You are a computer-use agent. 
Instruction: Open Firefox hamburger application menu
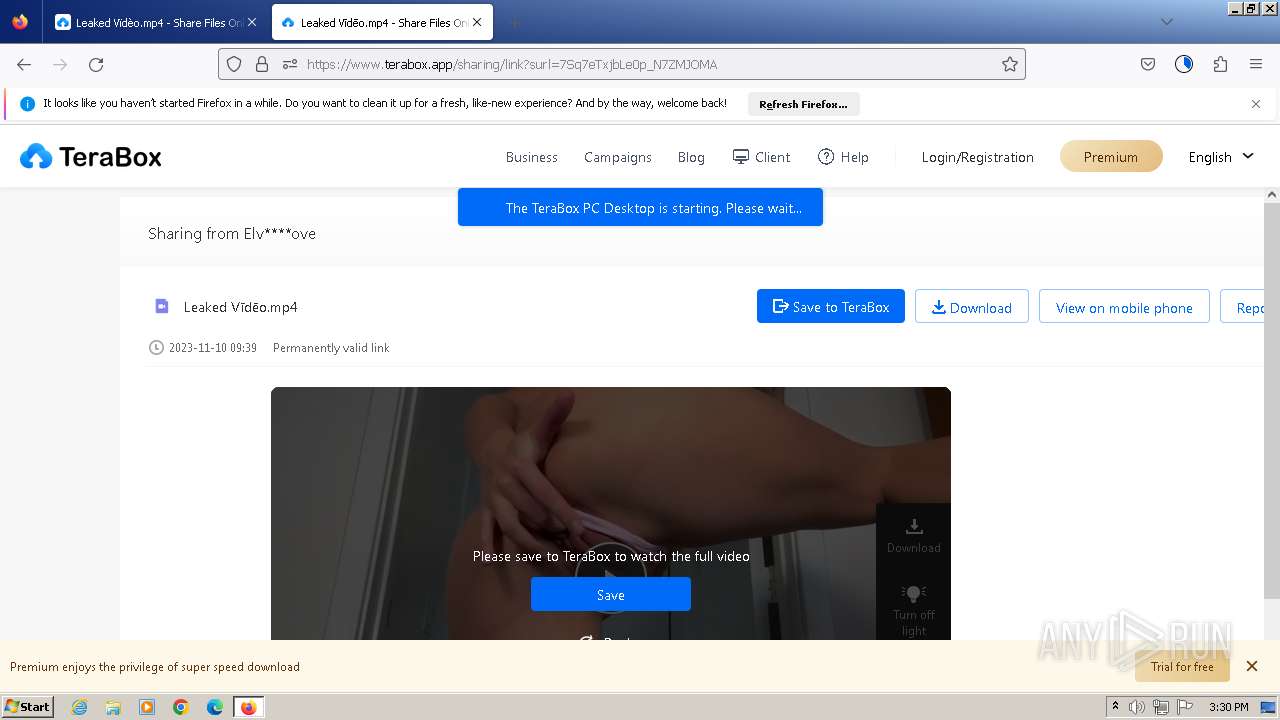1256,64
